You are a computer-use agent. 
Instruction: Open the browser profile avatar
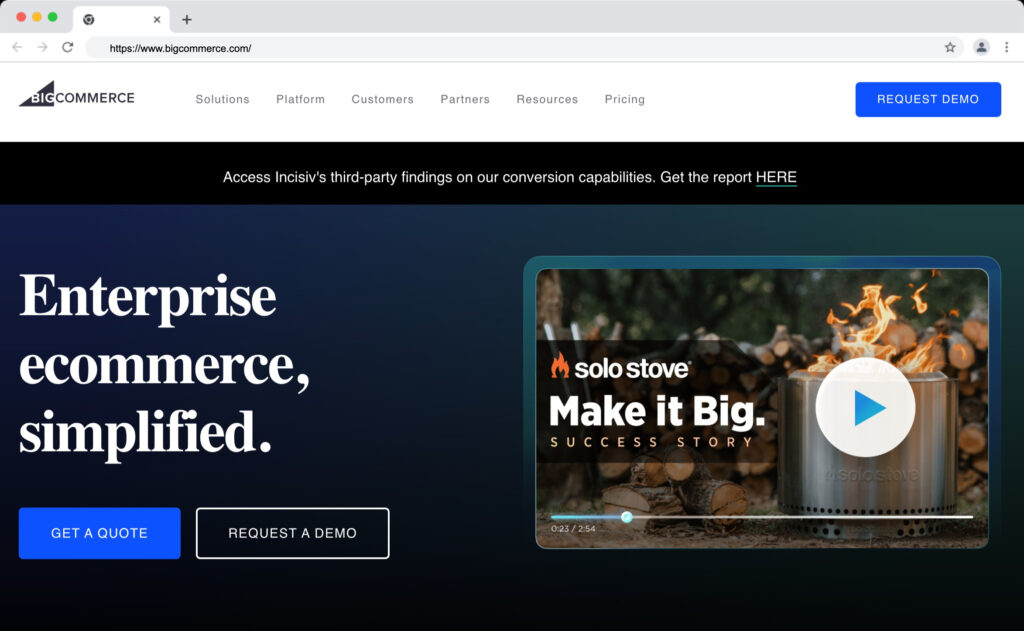(x=981, y=47)
